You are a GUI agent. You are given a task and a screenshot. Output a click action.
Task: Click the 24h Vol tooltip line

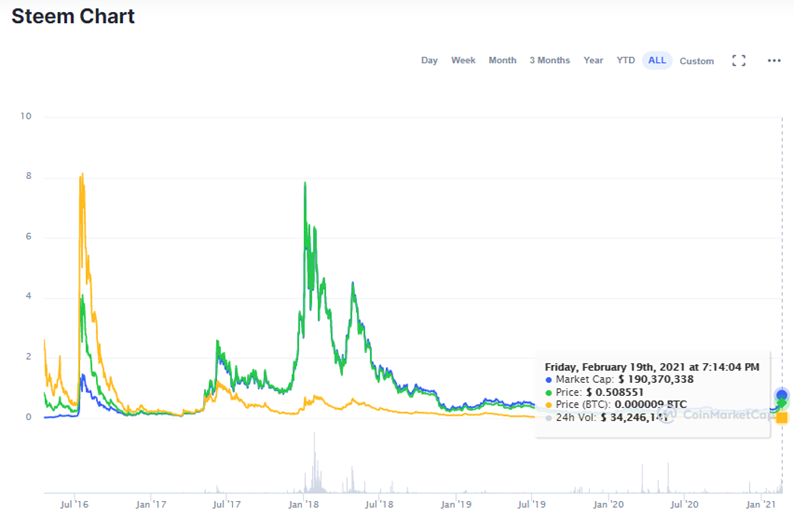point(606,418)
